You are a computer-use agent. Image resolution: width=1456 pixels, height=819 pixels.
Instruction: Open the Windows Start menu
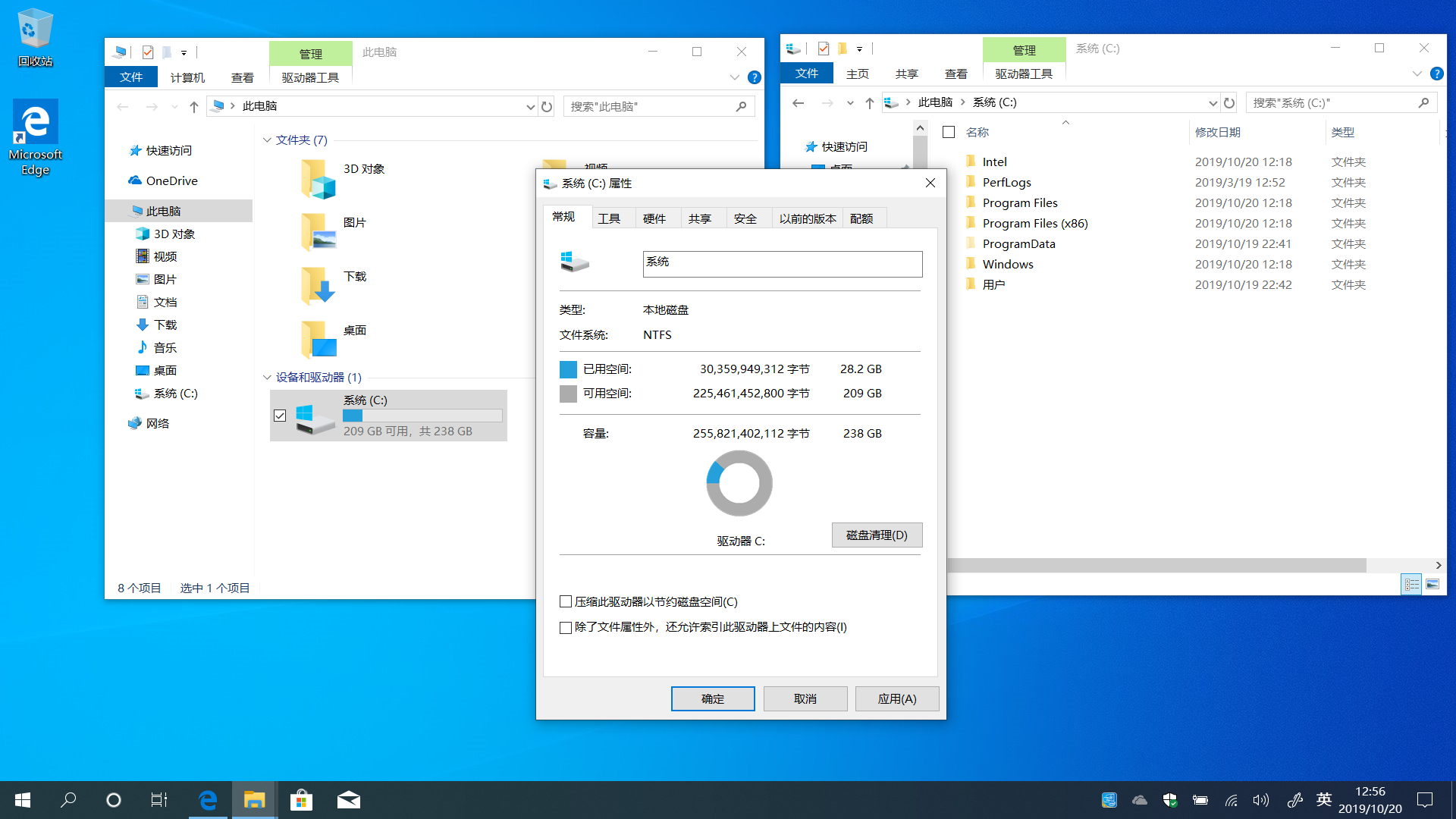pos(23,800)
